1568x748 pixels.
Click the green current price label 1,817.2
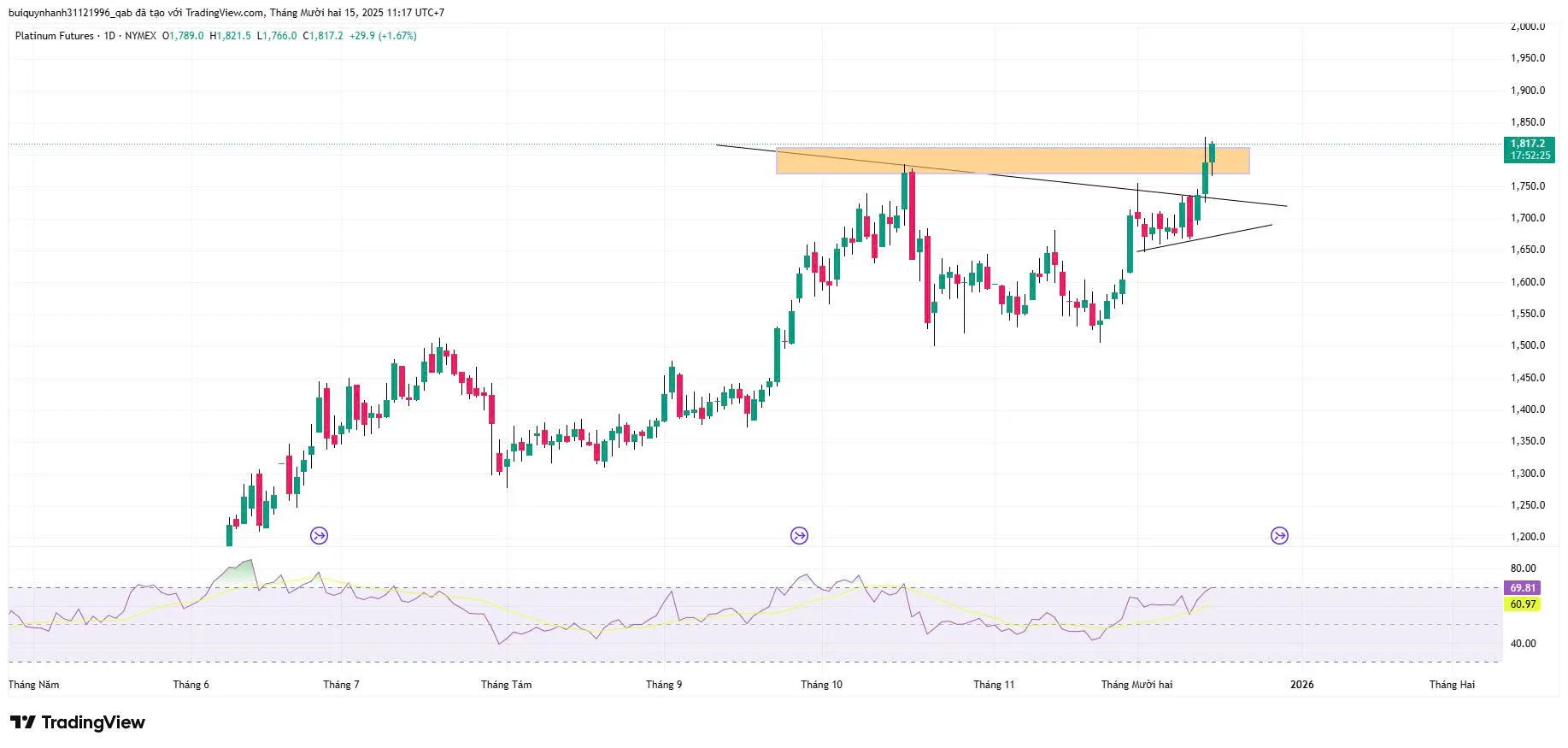(x=1528, y=150)
